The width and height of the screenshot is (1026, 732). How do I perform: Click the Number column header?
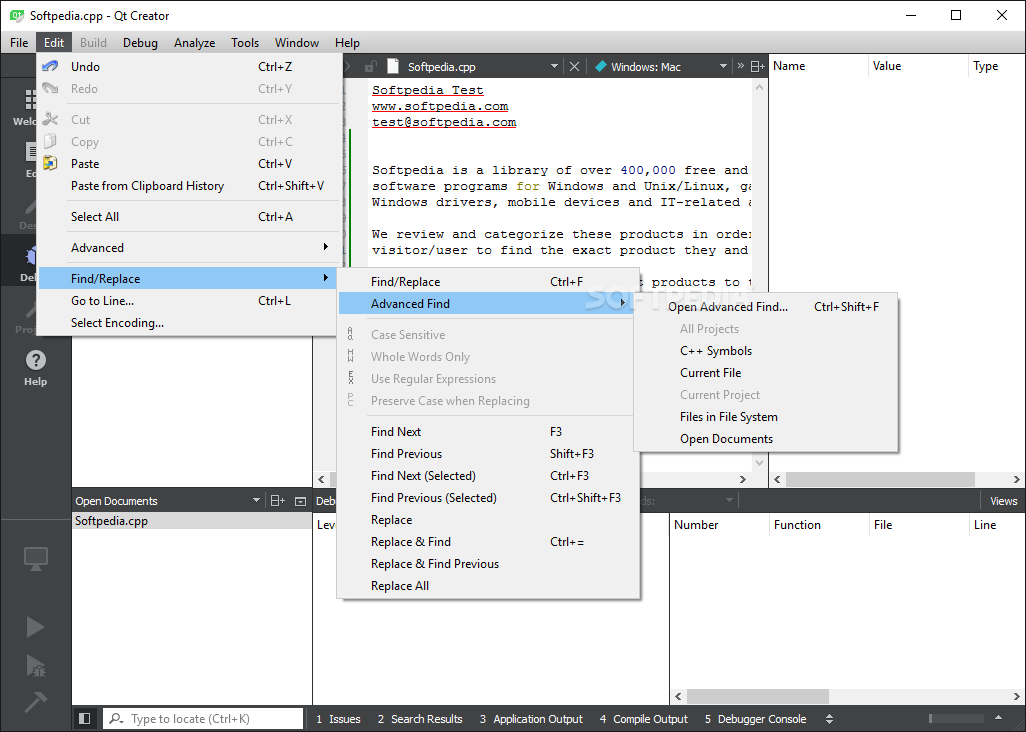pyautogui.click(x=719, y=525)
